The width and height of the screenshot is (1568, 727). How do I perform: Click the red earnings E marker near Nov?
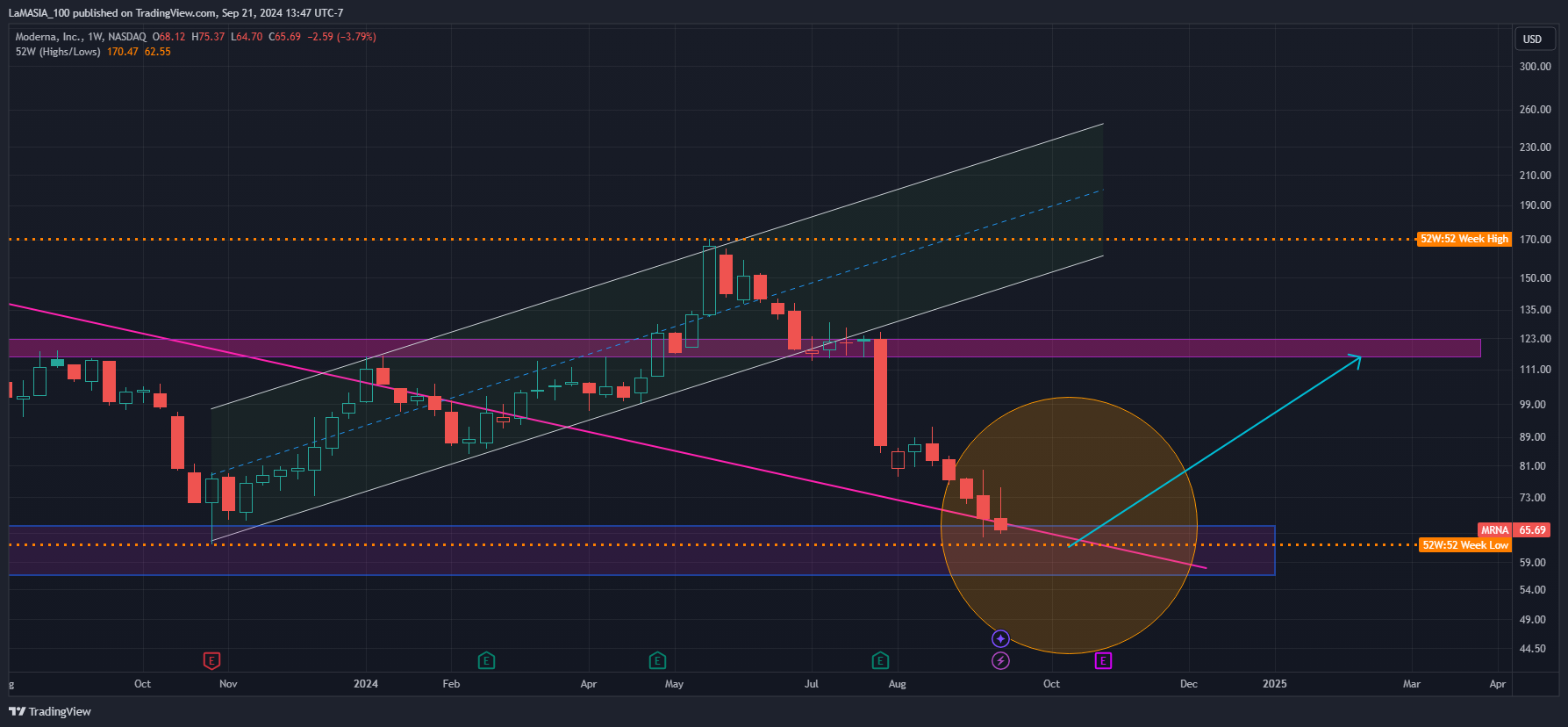point(211,660)
